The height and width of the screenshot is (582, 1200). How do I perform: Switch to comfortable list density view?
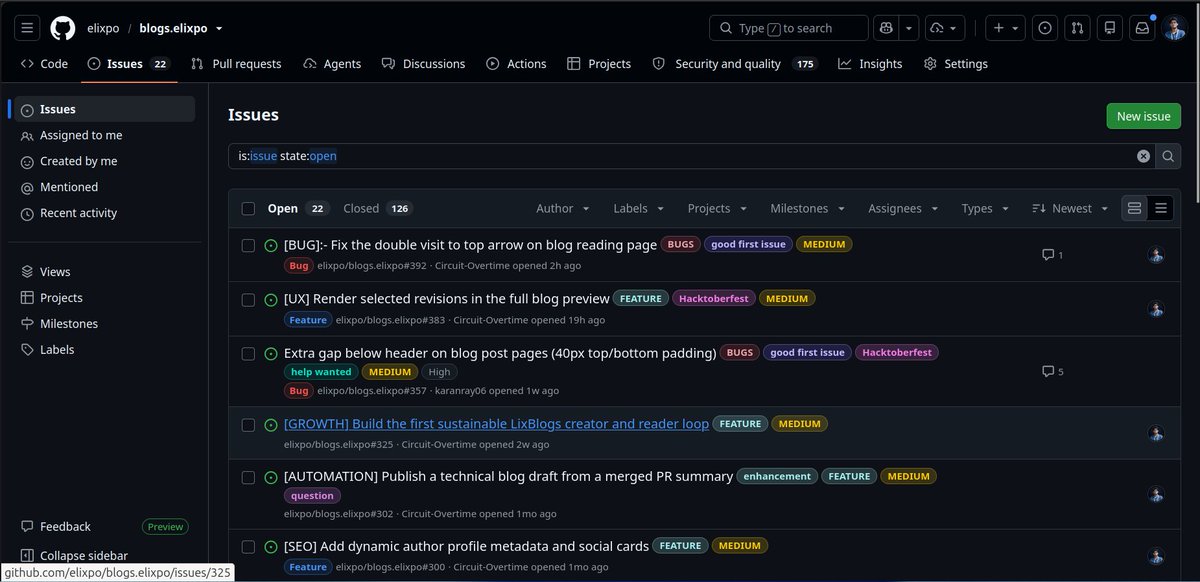[1134, 208]
